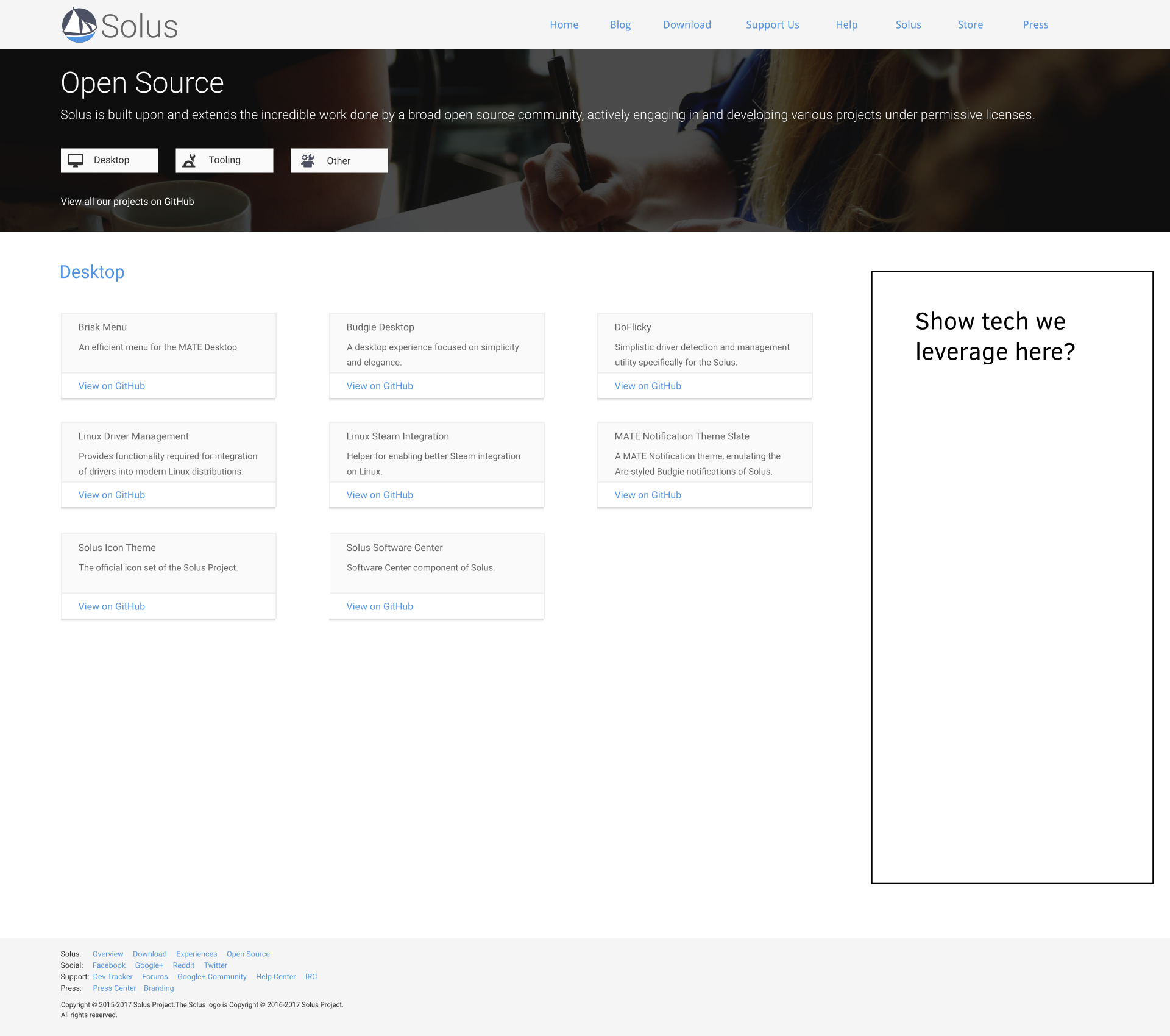Open the Facebook footer link
Viewport: 1170px width, 1036px height.
coord(109,965)
